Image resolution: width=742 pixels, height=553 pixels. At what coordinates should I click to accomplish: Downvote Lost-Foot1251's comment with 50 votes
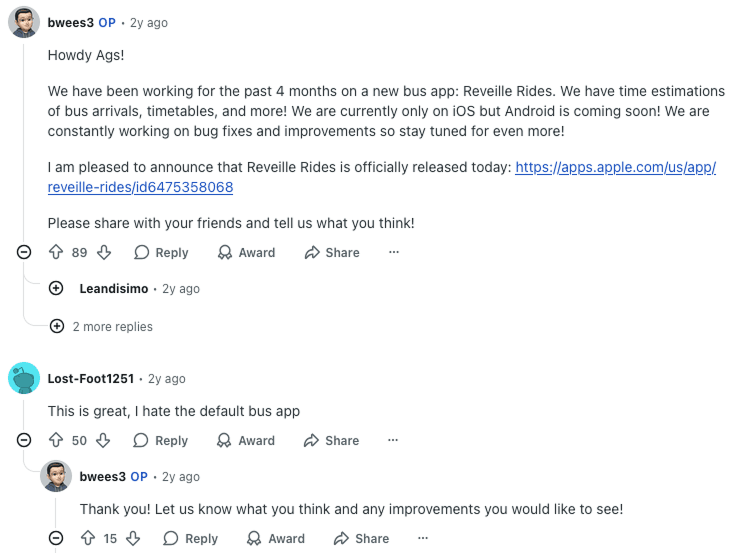(104, 441)
